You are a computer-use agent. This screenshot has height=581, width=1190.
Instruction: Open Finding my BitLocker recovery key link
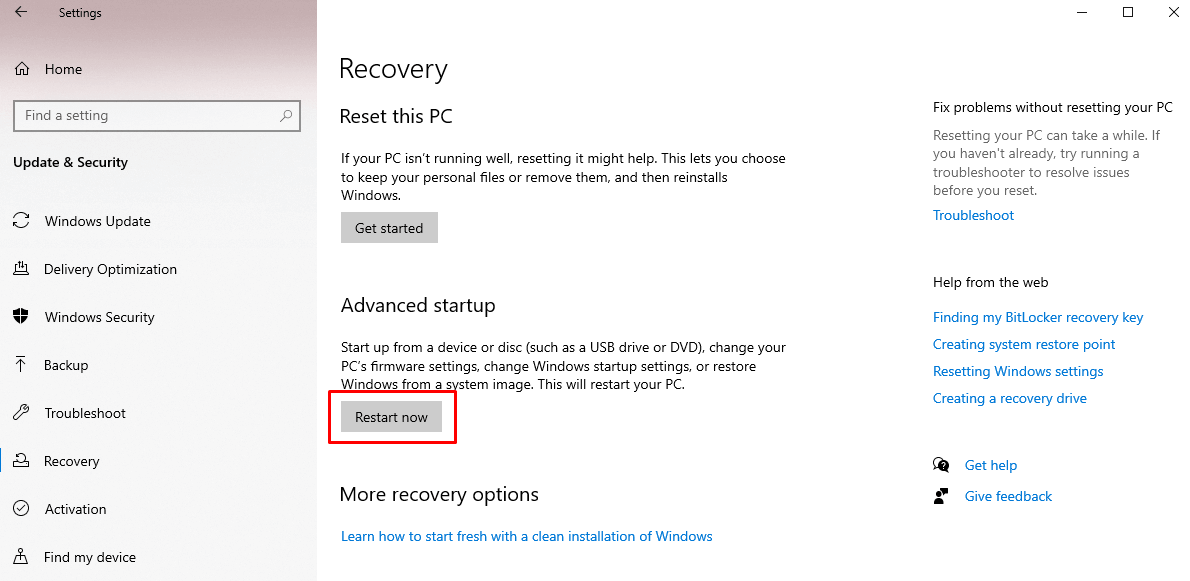1038,317
